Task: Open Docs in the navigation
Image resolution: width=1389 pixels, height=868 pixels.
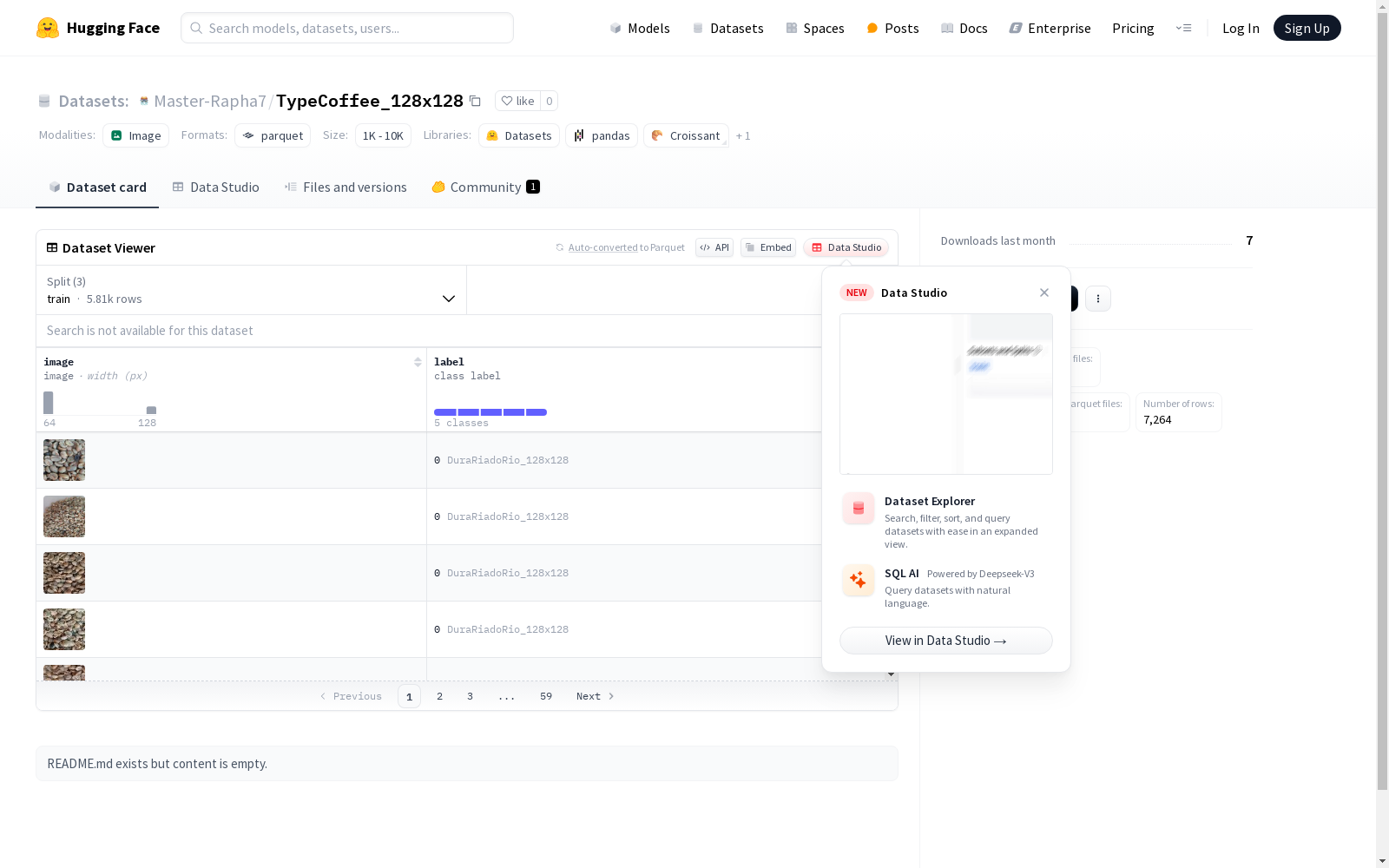Action: 964,28
